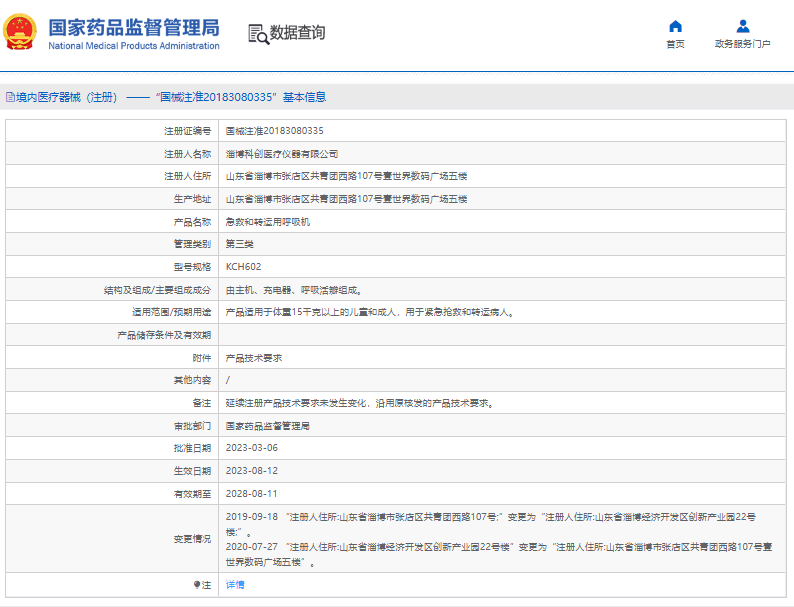This screenshot has width=794, height=607.
Task: Click the 产品技术要求 attachment cell
Action: 254,357
